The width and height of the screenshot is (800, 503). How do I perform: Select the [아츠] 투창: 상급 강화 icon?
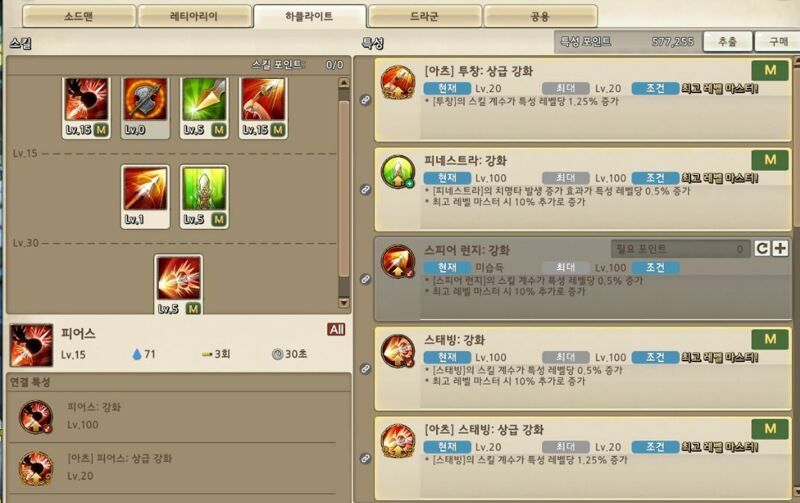click(398, 82)
